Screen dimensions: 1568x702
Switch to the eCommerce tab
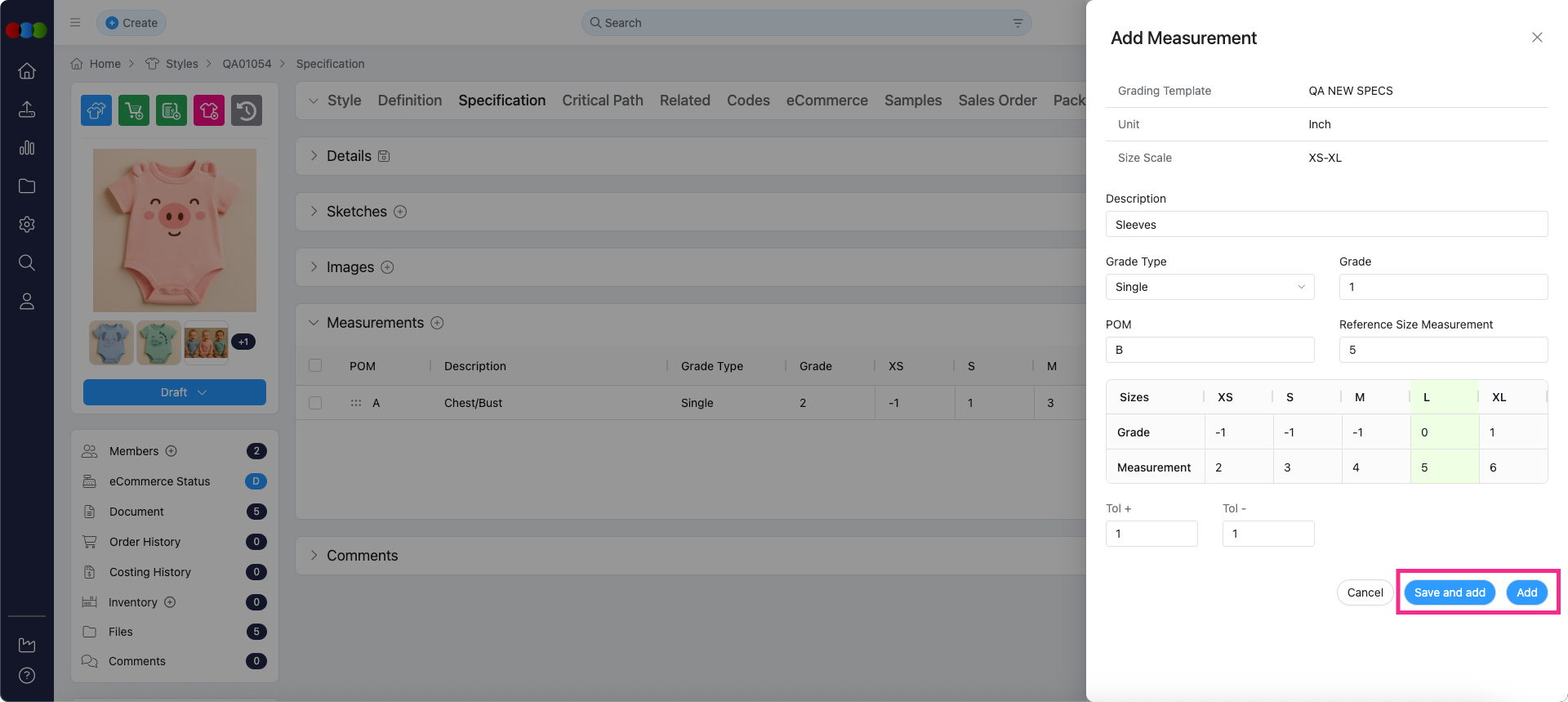click(826, 101)
